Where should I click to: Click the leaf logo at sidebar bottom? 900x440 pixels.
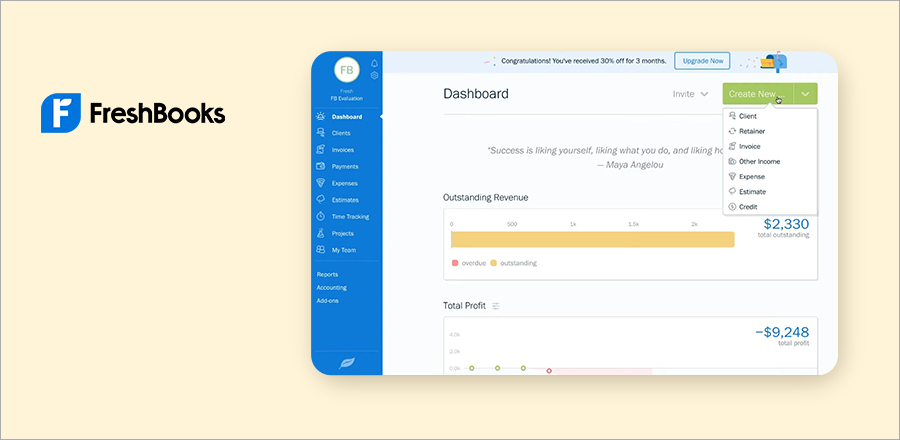347,363
